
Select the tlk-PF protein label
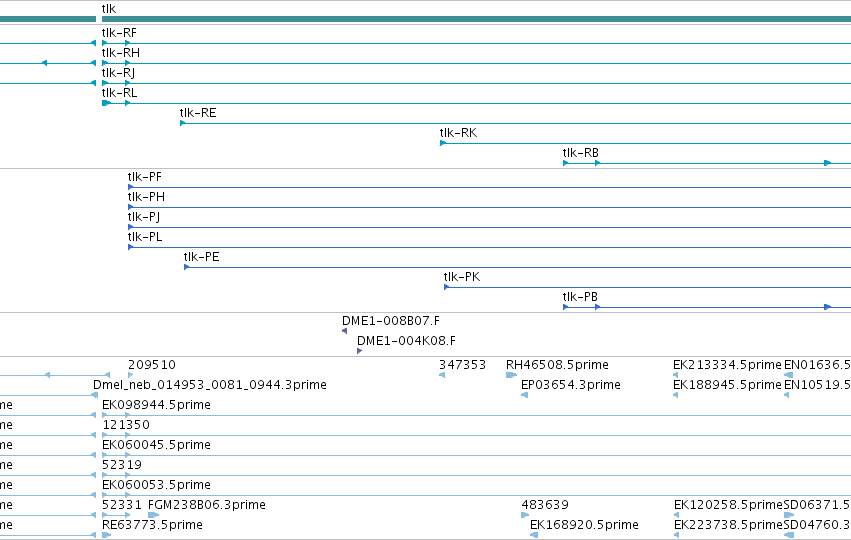[x=144, y=177]
